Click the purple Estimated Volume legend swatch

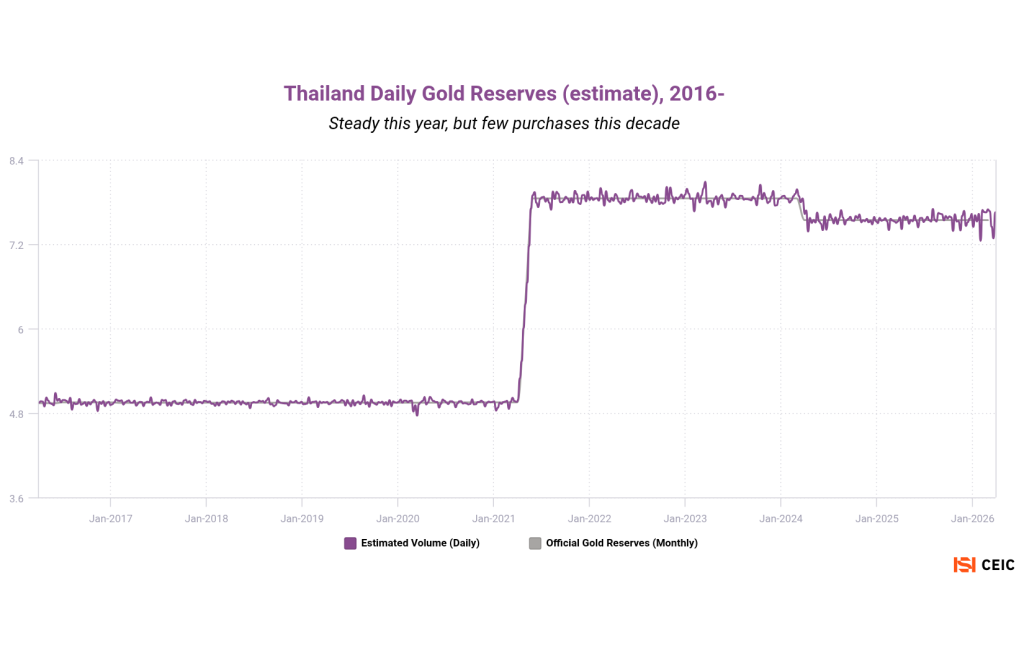coord(350,543)
